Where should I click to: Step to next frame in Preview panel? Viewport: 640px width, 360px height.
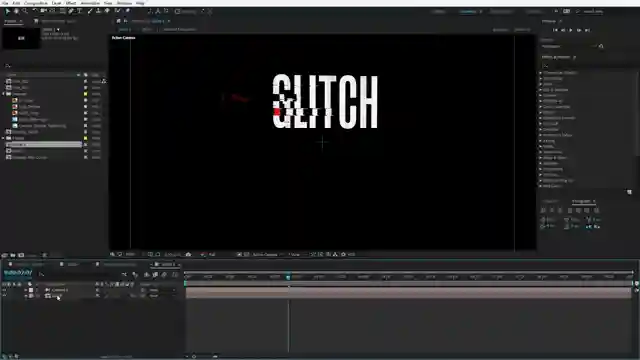579,30
